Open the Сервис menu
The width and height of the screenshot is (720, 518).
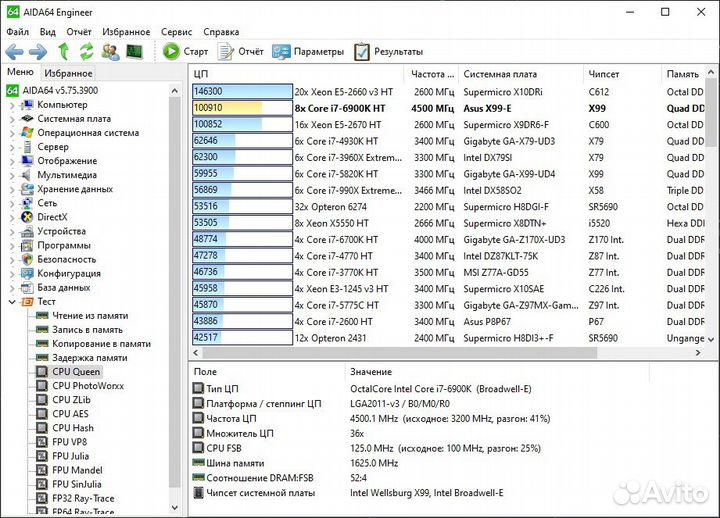point(176,32)
